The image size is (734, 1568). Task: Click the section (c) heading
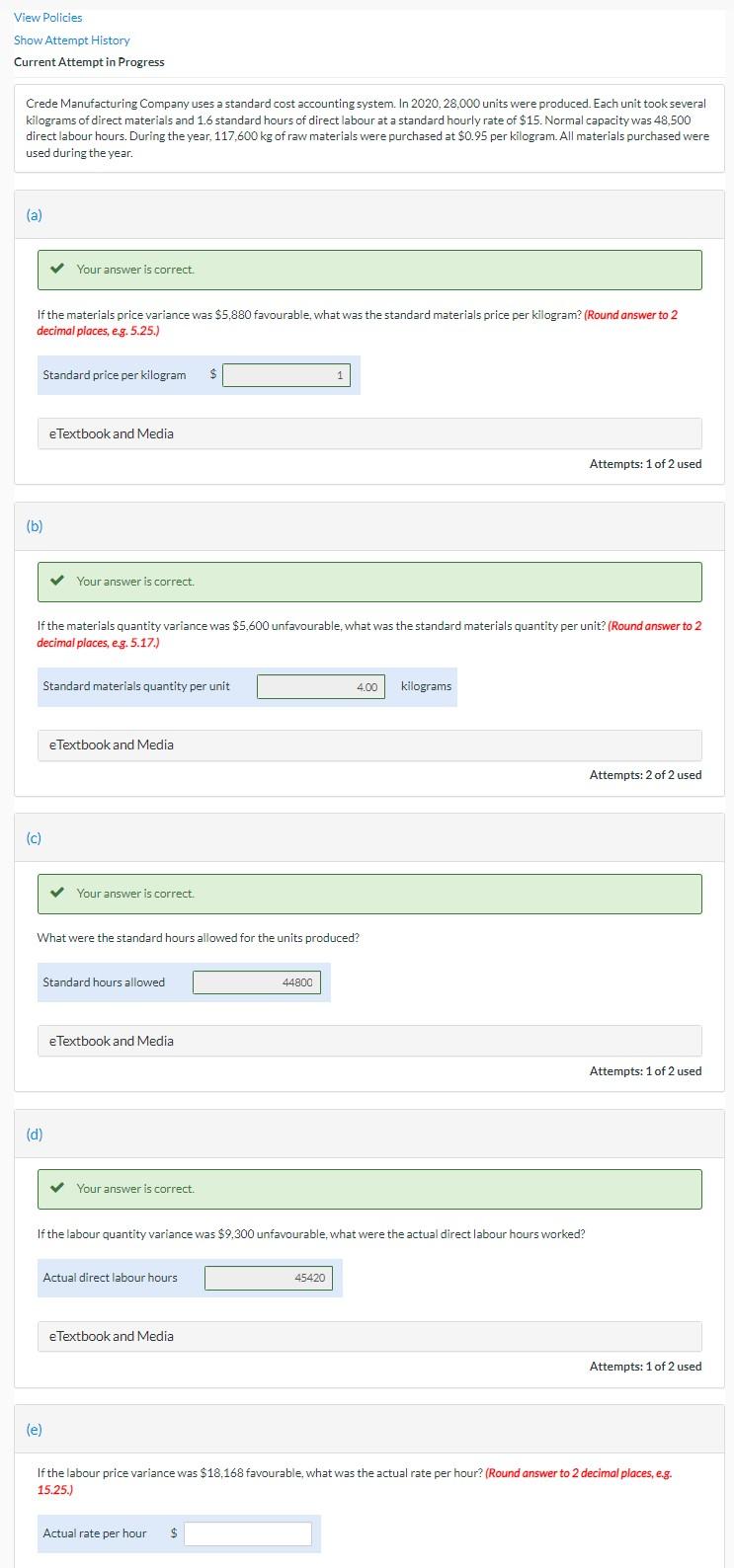pos(35,836)
